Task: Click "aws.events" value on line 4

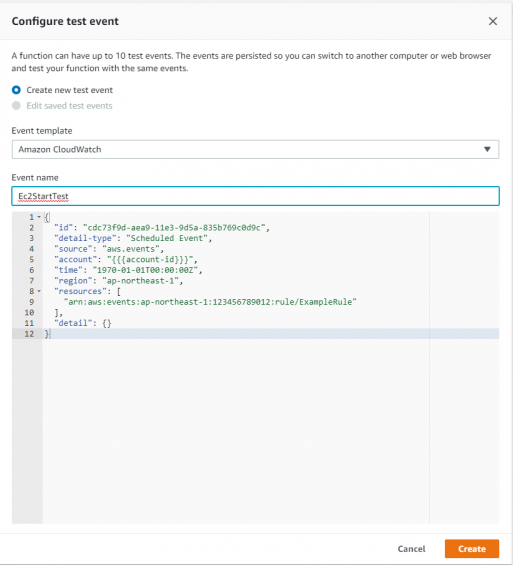Action: point(131,249)
